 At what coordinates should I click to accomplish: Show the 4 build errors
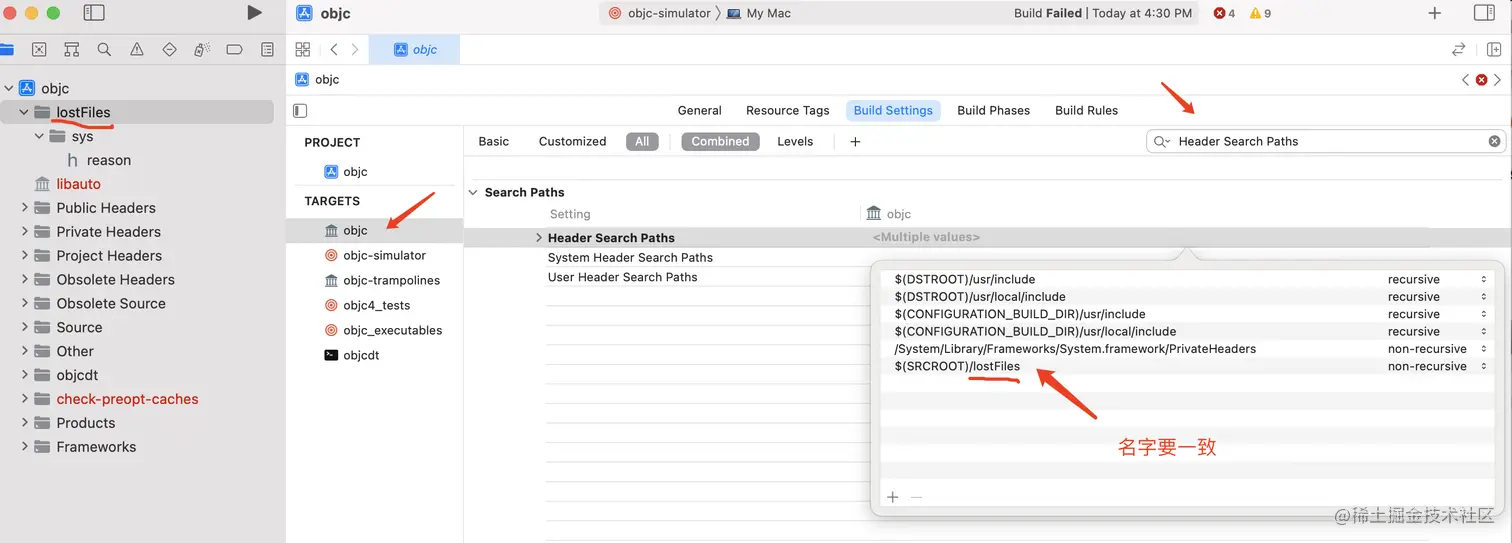1224,13
